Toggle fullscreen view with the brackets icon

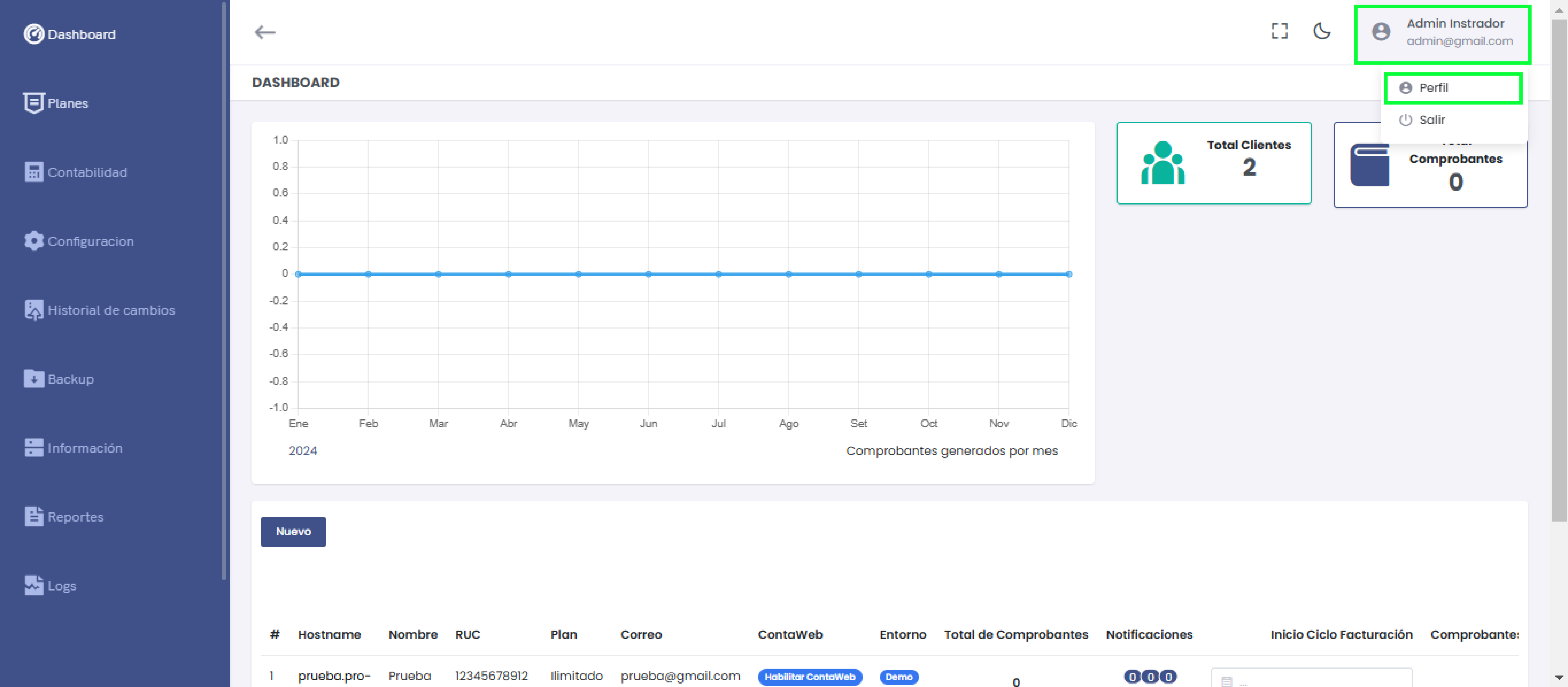click(1279, 31)
